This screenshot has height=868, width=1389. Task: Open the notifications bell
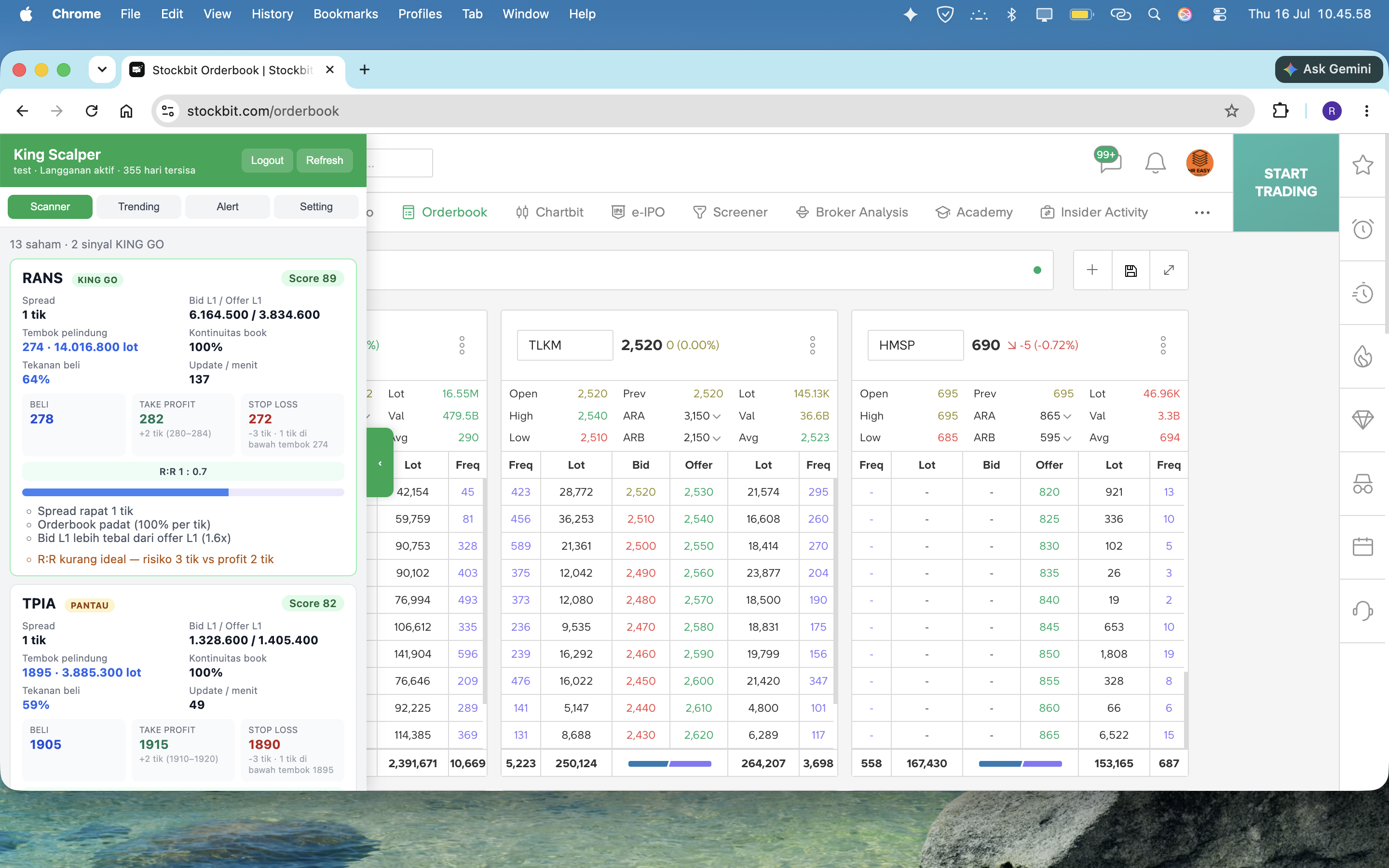[x=1155, y=163]
